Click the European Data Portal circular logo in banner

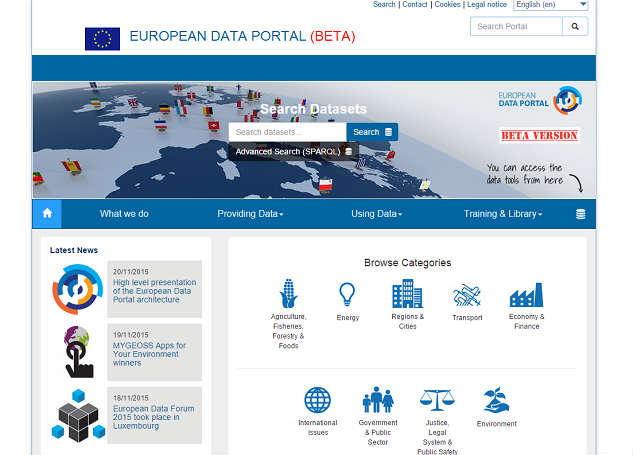tap(567, 100)
